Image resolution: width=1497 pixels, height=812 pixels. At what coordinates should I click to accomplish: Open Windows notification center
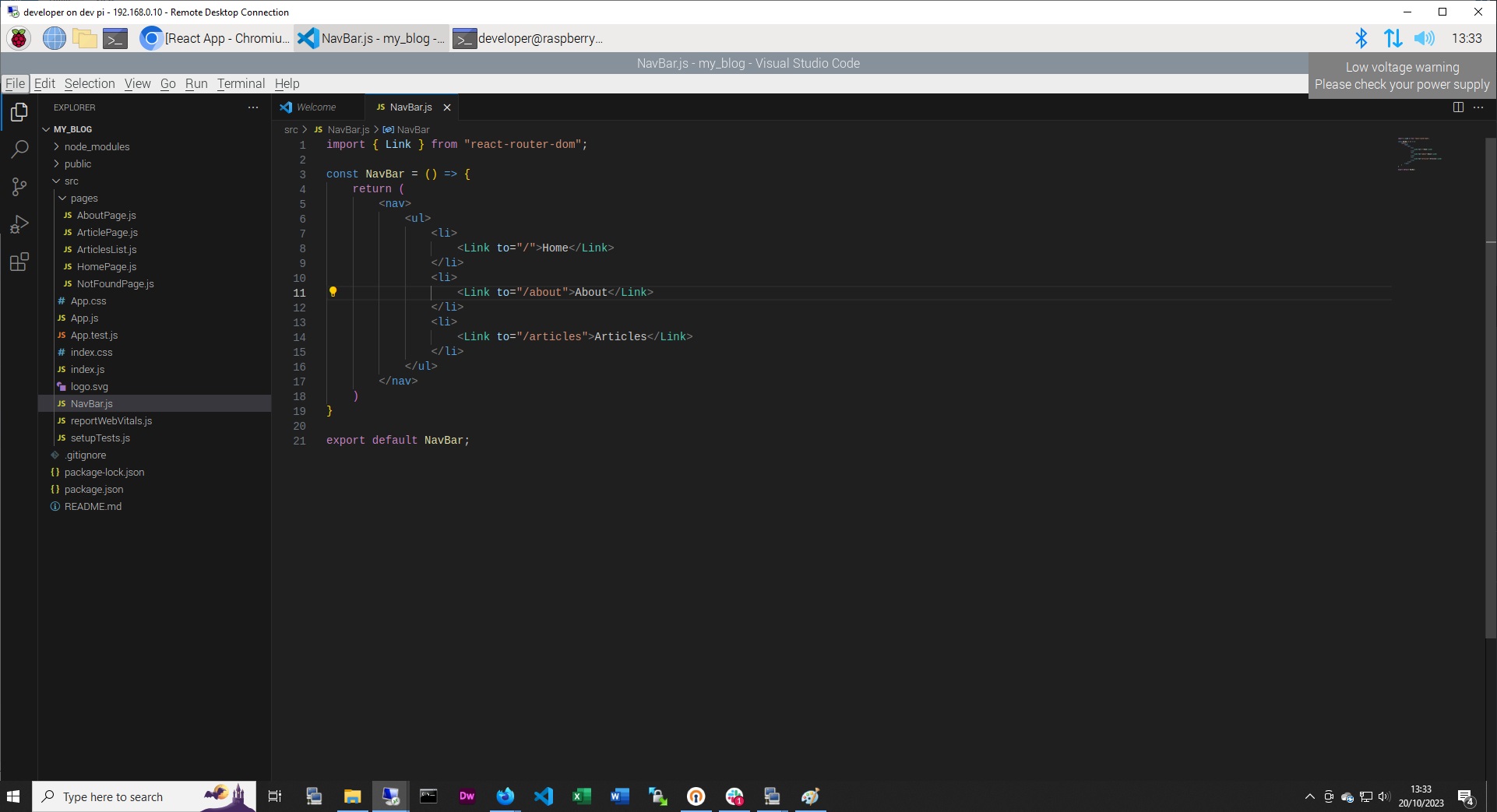point(1466,797)
